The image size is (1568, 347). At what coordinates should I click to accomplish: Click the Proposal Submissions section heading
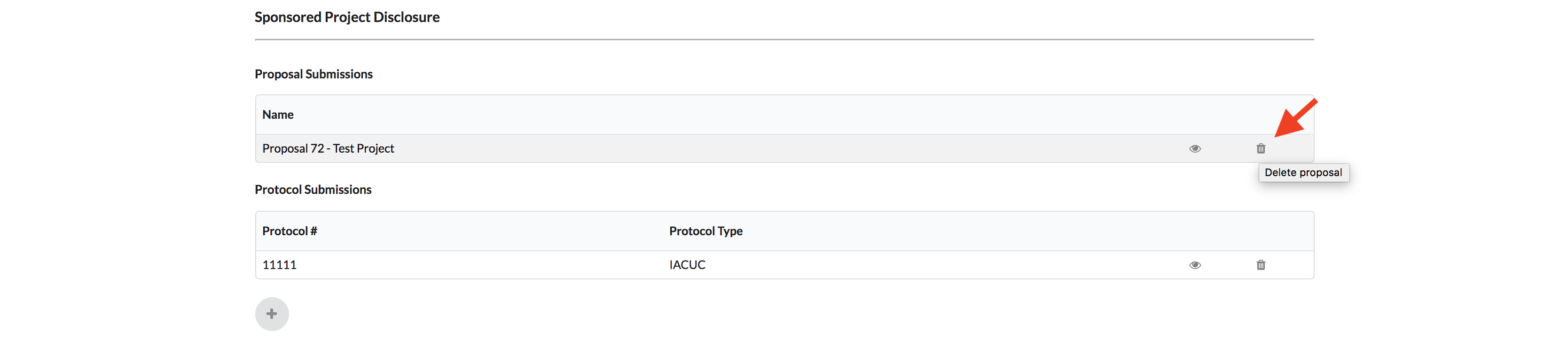coord(314,74)
